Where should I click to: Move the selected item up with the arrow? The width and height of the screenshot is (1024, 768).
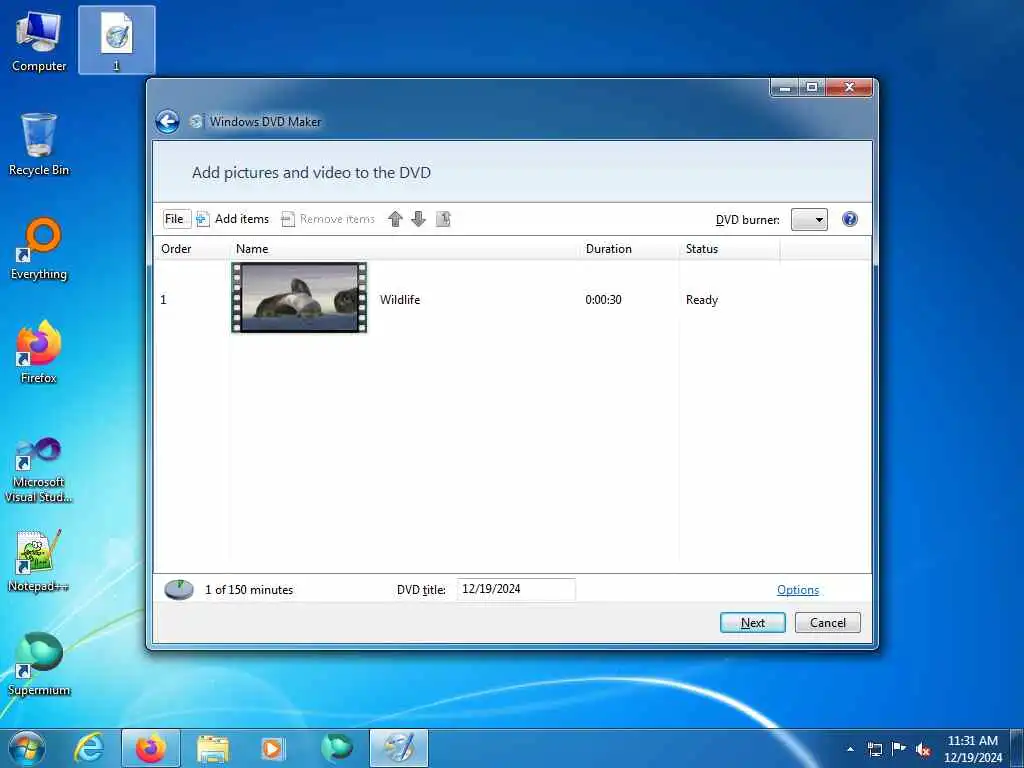395,219
